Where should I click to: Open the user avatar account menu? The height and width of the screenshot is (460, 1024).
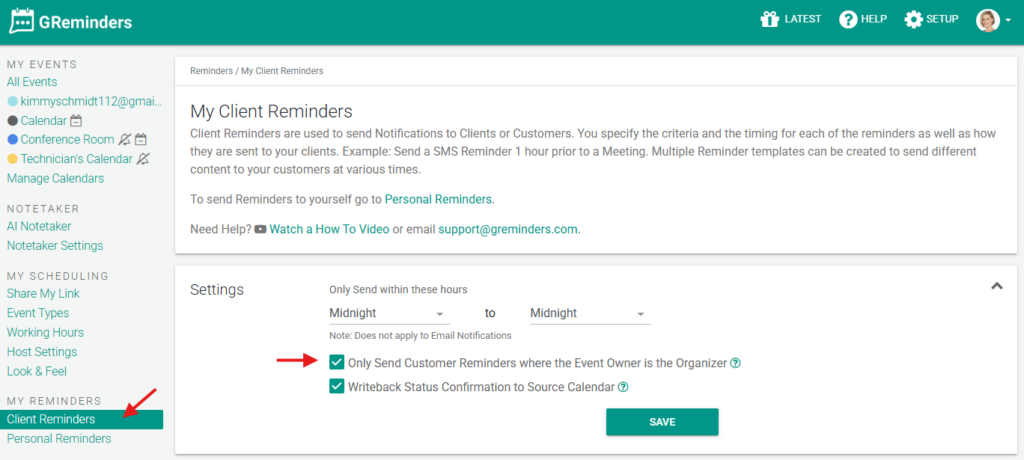coord(993,20)
